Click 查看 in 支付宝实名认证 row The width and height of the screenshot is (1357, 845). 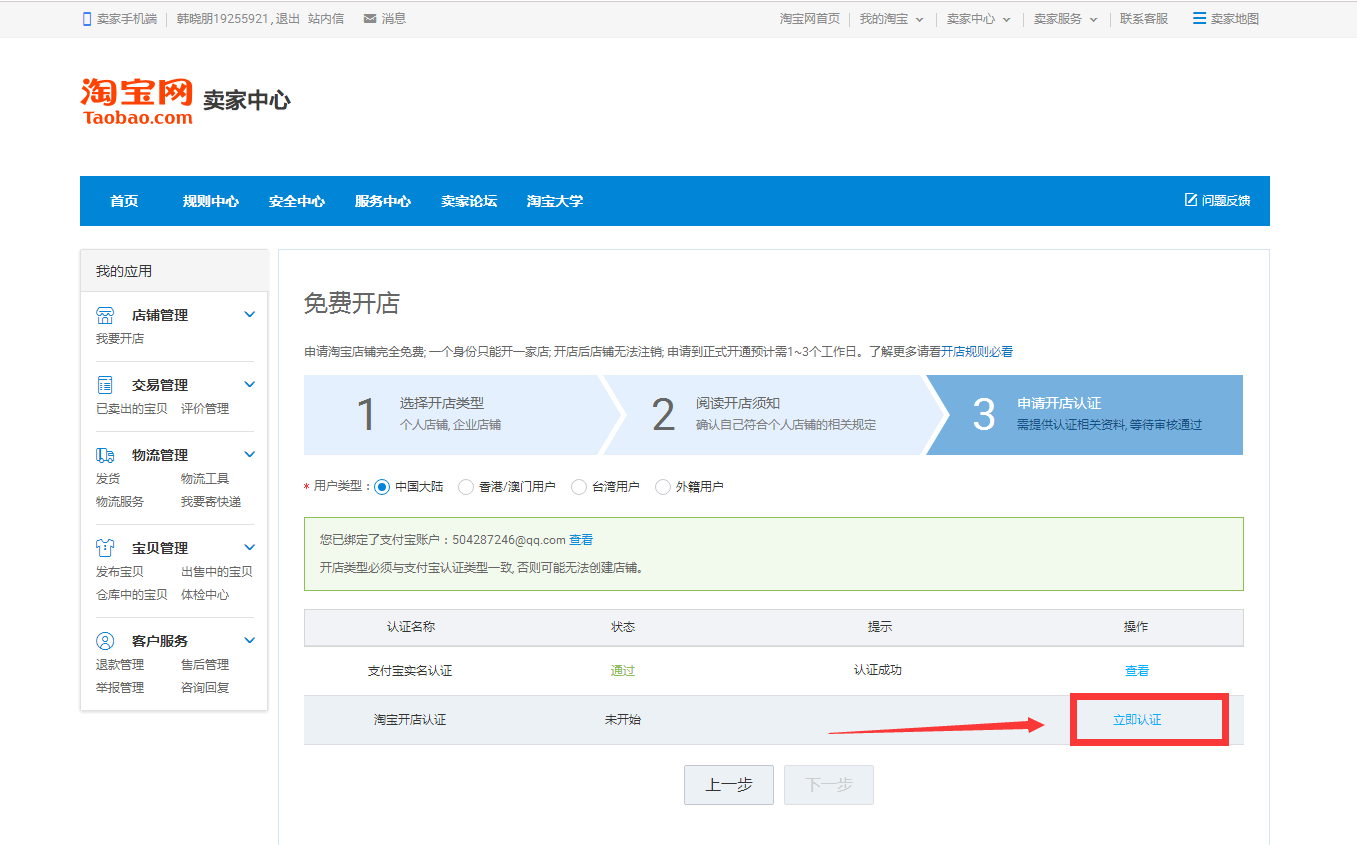click(x=1137, y=671)
